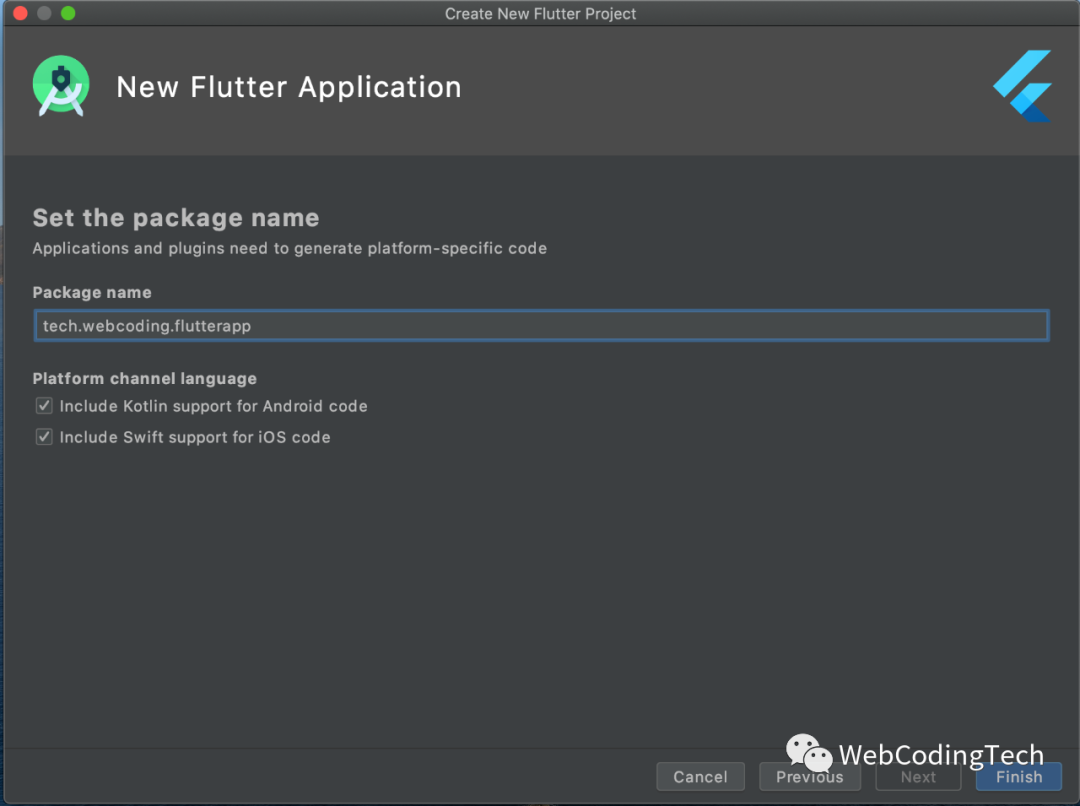The height and width of the screenshot is (806, 1080).
Task: Click the Package name input field
Action: pos(541,326)
